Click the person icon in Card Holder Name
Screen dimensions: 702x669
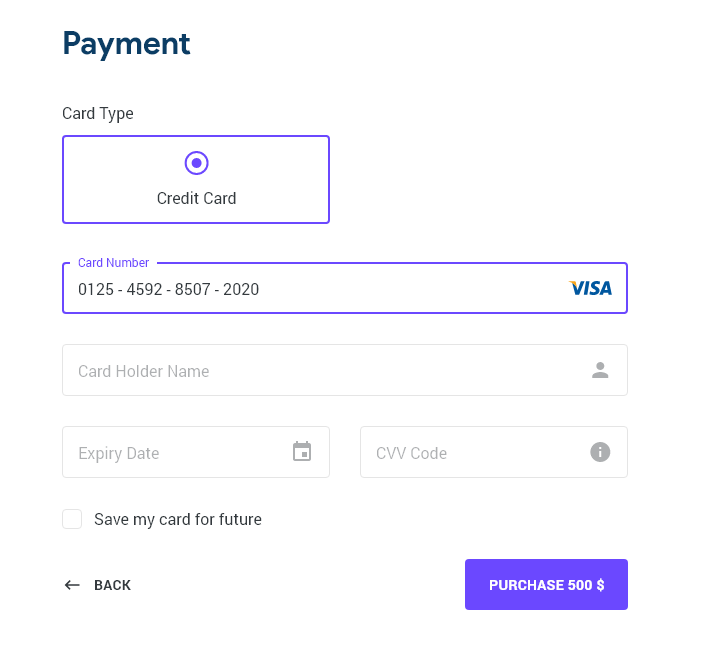coord(600,370)
